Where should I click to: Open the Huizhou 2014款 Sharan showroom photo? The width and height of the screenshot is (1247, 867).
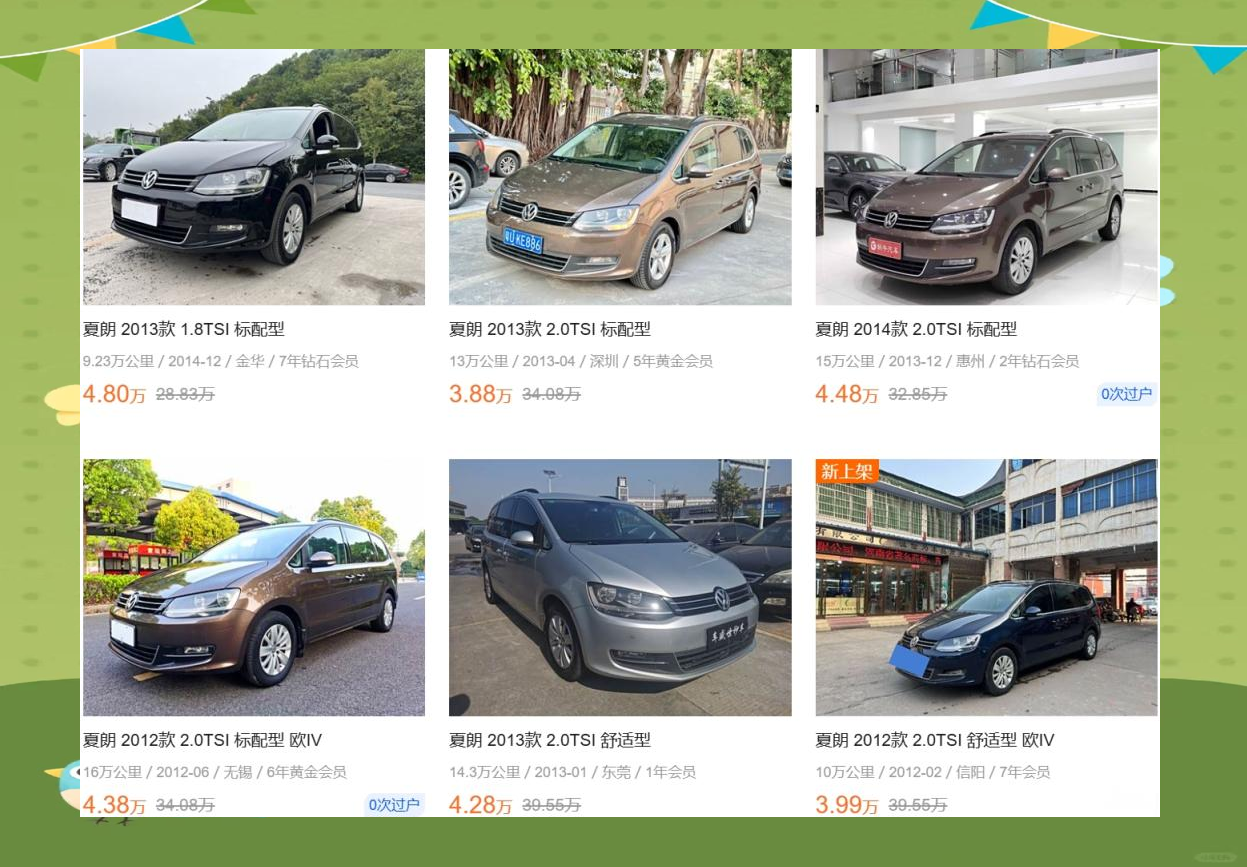point(987,177)
